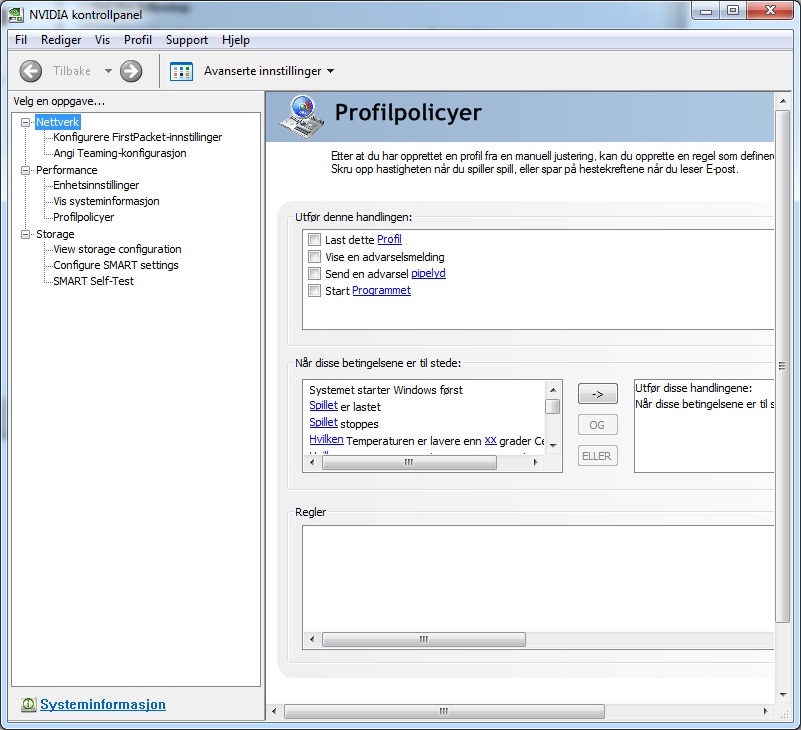
Task: Check Vise en advarselsmelding checkbox
Action: click(315, 256)
